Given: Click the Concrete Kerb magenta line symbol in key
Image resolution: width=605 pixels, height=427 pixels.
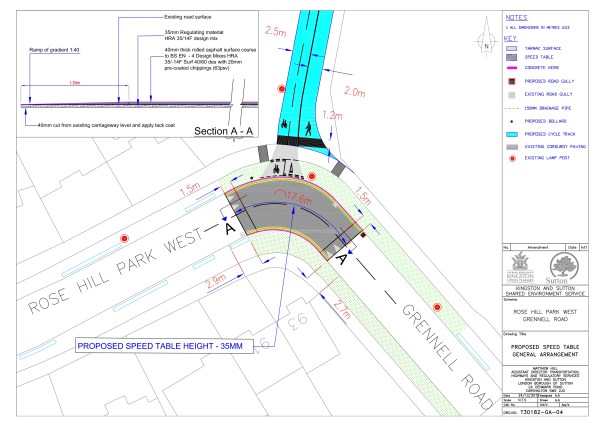Looking at the screenshot, I should pyautogui.click(x=511, y=68).
